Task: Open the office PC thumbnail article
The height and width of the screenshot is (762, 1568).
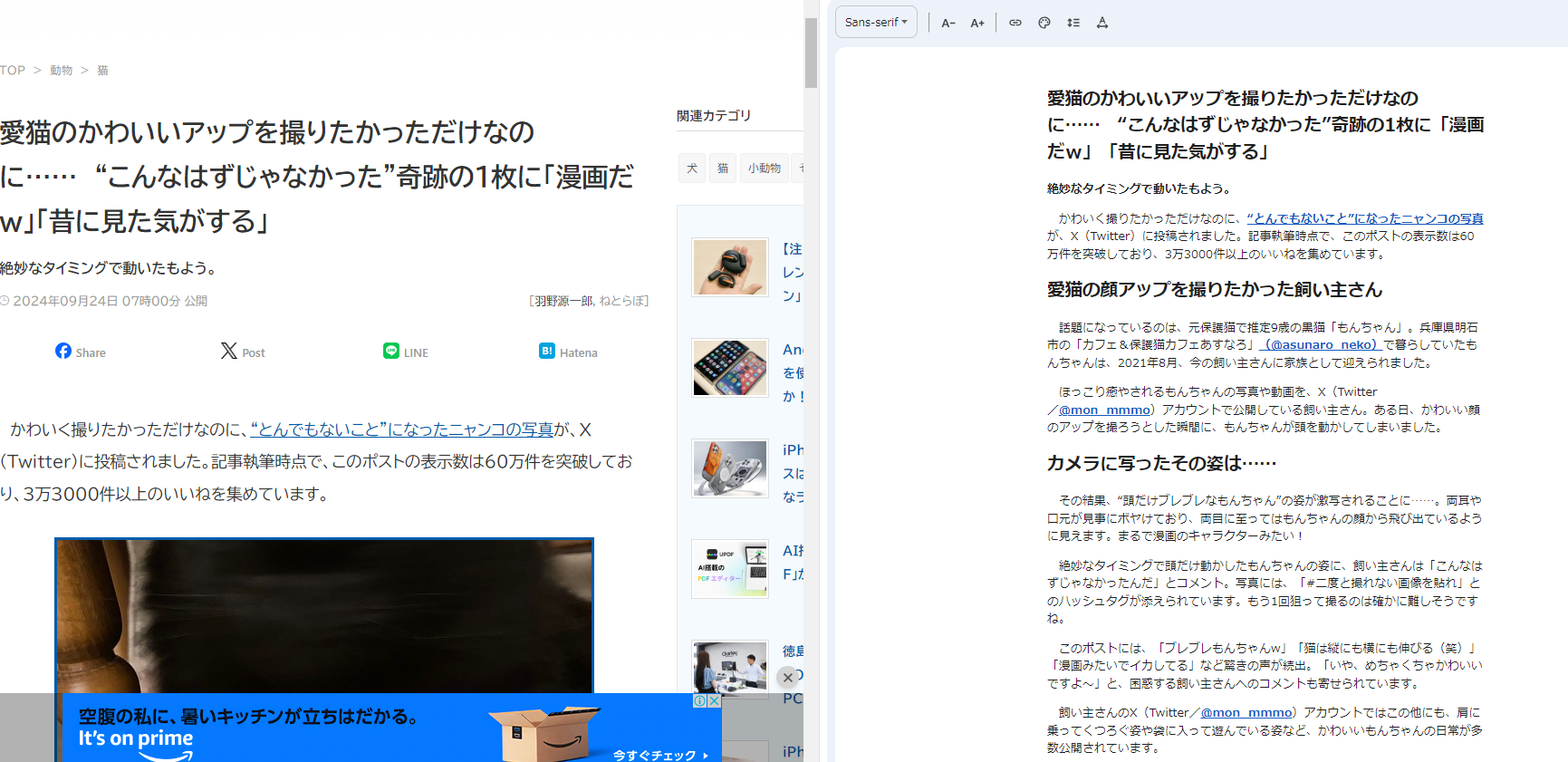Action: 730,668
